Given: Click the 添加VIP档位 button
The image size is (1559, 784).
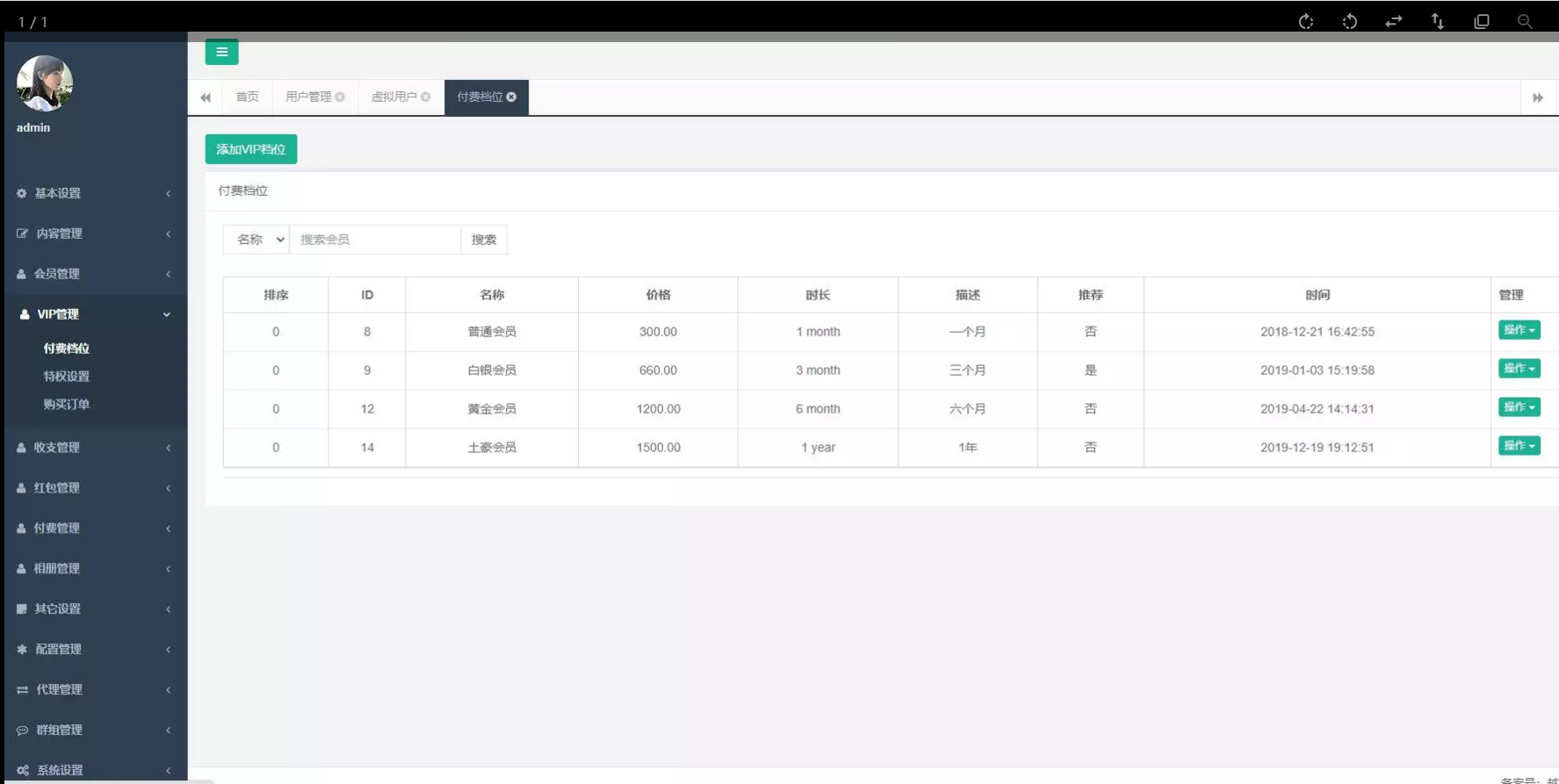Looking at the screenshot, I should tap(251, 149).
